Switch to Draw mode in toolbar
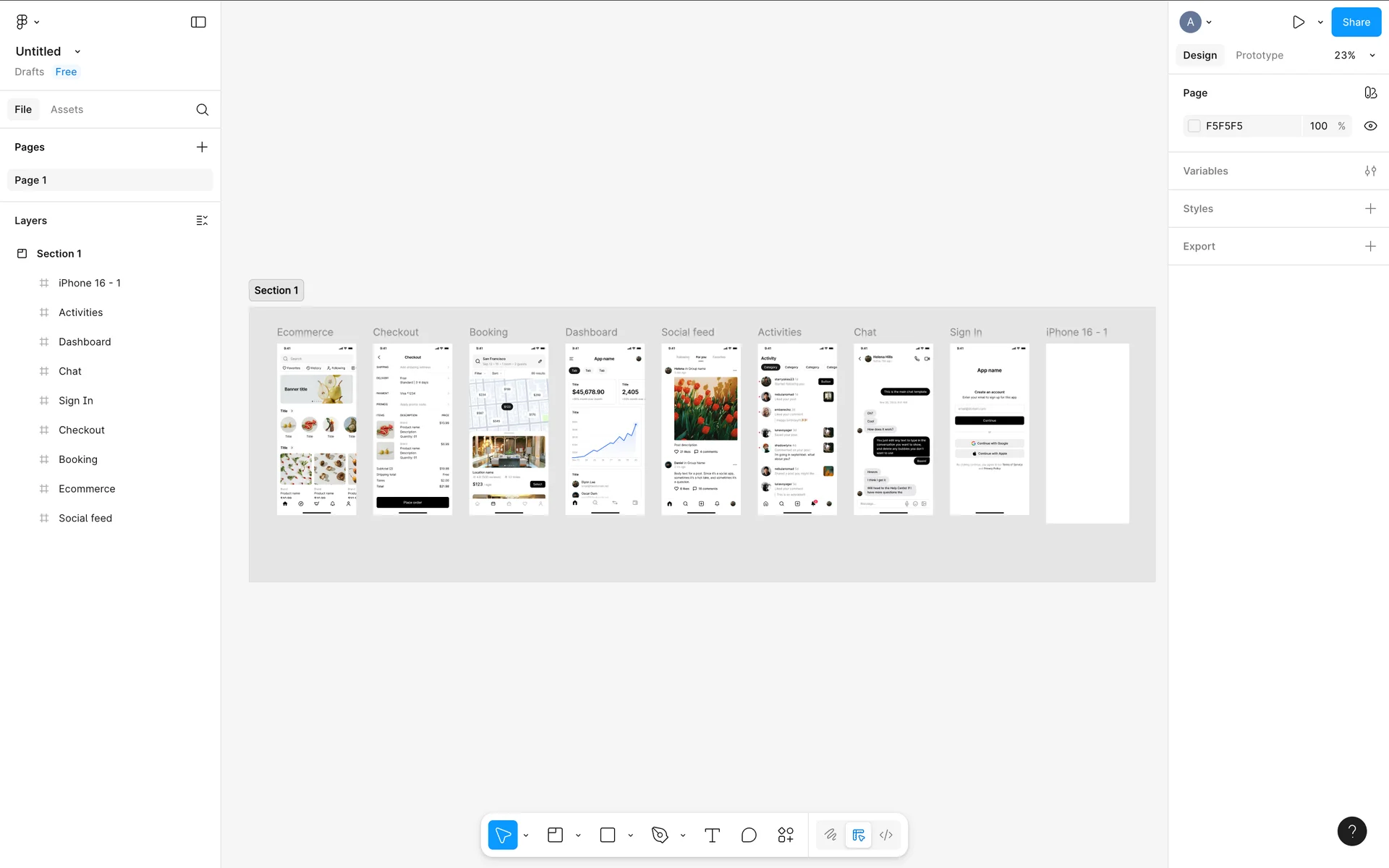The image size is (1389, 868). (x=831, y=835)
